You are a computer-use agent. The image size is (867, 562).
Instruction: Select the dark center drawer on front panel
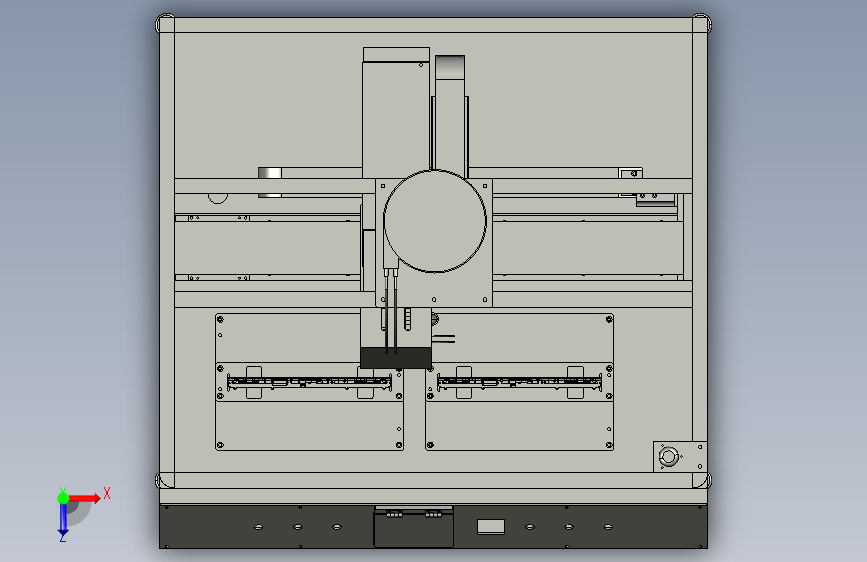tap(414, 528)
